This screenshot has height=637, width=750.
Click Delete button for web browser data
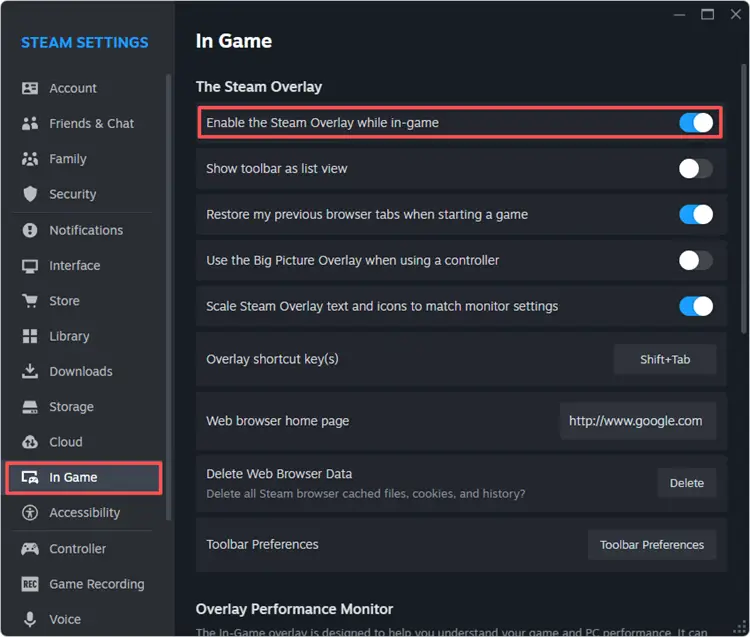pyautogui.click(x=686, y=483)
